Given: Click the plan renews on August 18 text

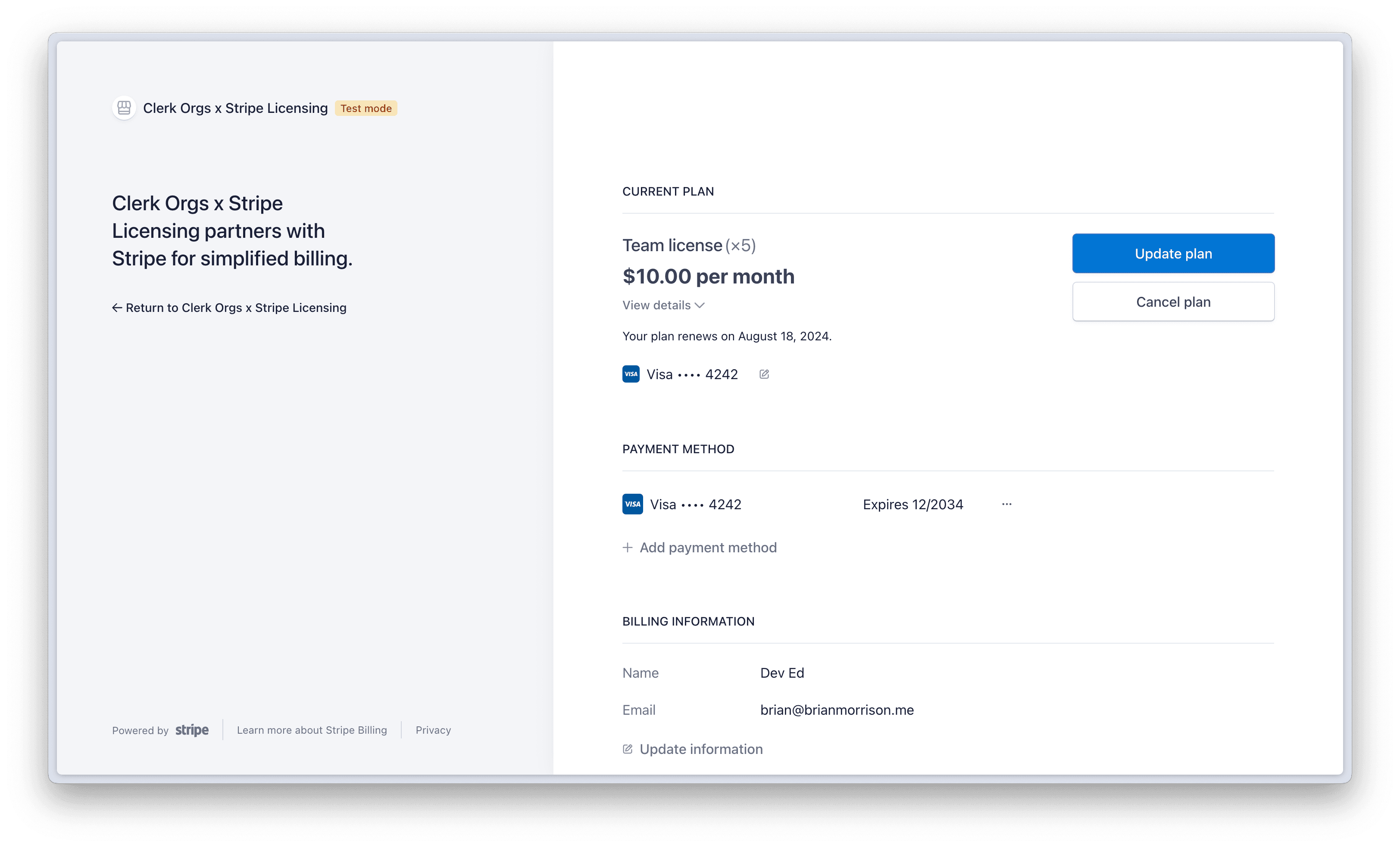Looking at the screenshot, I should (x=727, y=336).
